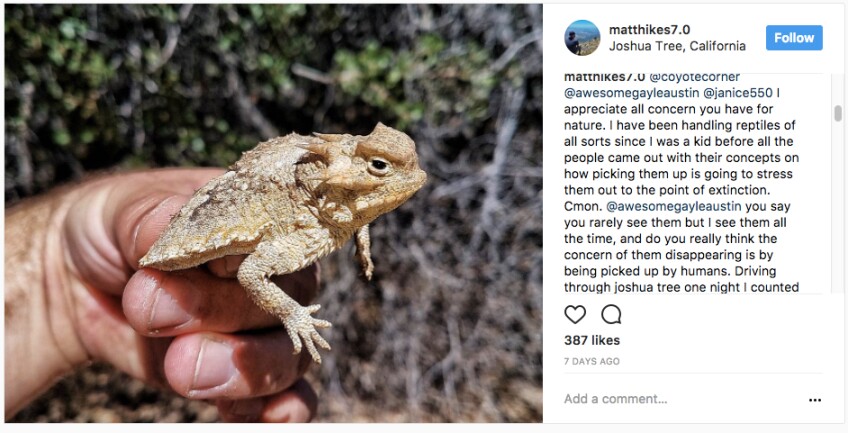This screenshot has width=848, height=433.
Task: Open the @coyotecorner mention
Action: point(695,77)
